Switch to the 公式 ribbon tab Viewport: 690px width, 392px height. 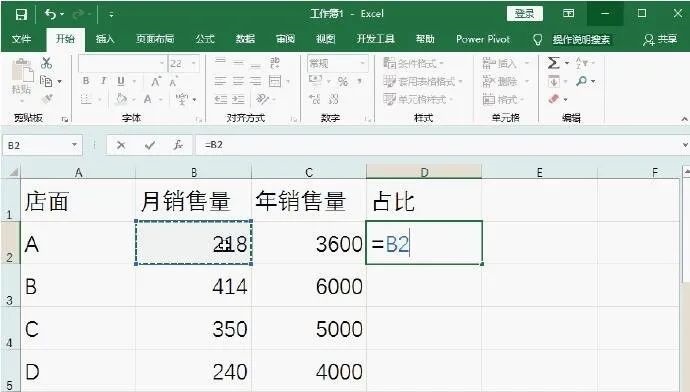205,39
